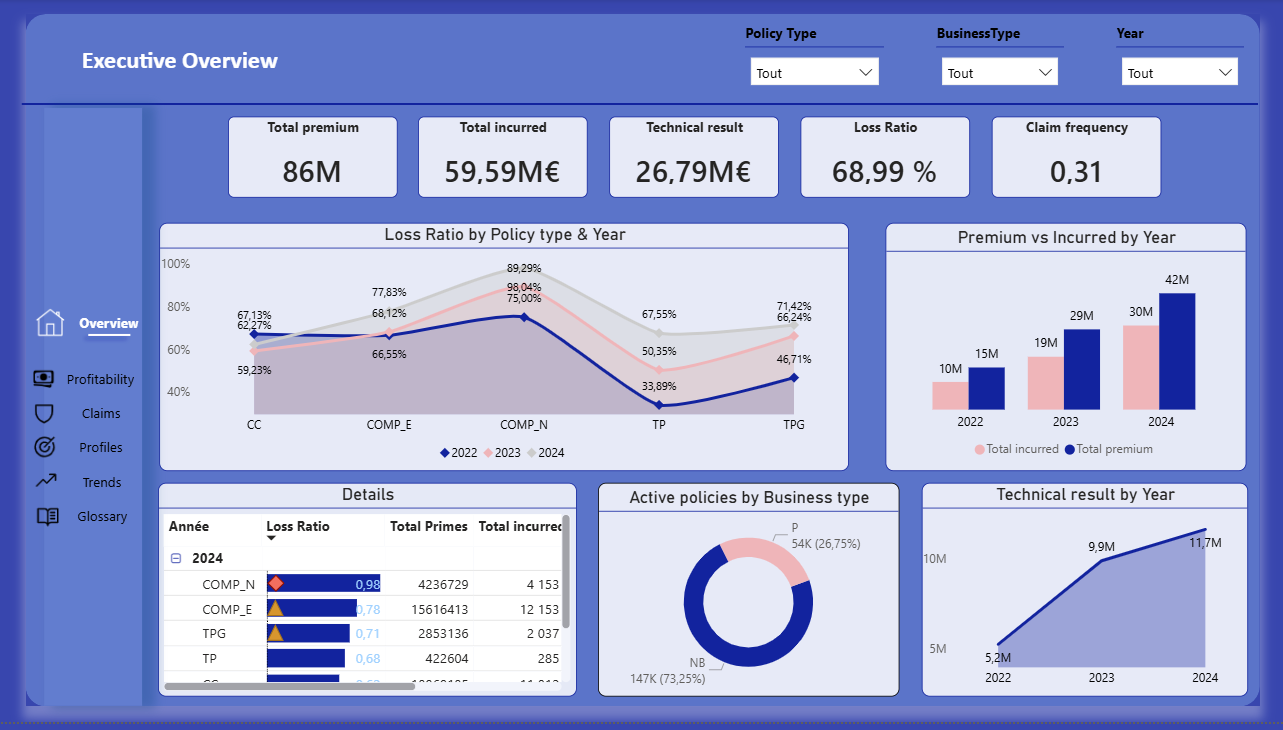Click the Trends arrow icon
The width and height of the screenshot is (1283, 730).
(x=46, y=481)
